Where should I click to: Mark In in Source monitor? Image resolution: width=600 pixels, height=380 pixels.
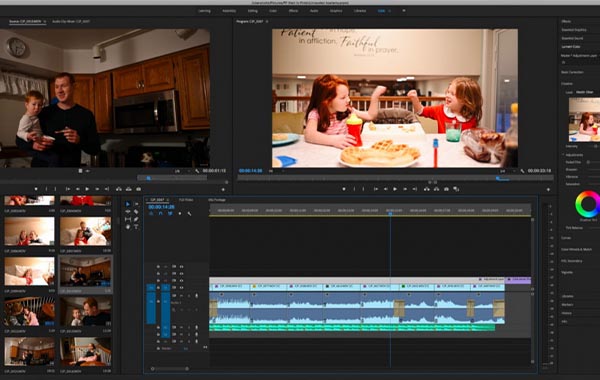click(46, 189)
